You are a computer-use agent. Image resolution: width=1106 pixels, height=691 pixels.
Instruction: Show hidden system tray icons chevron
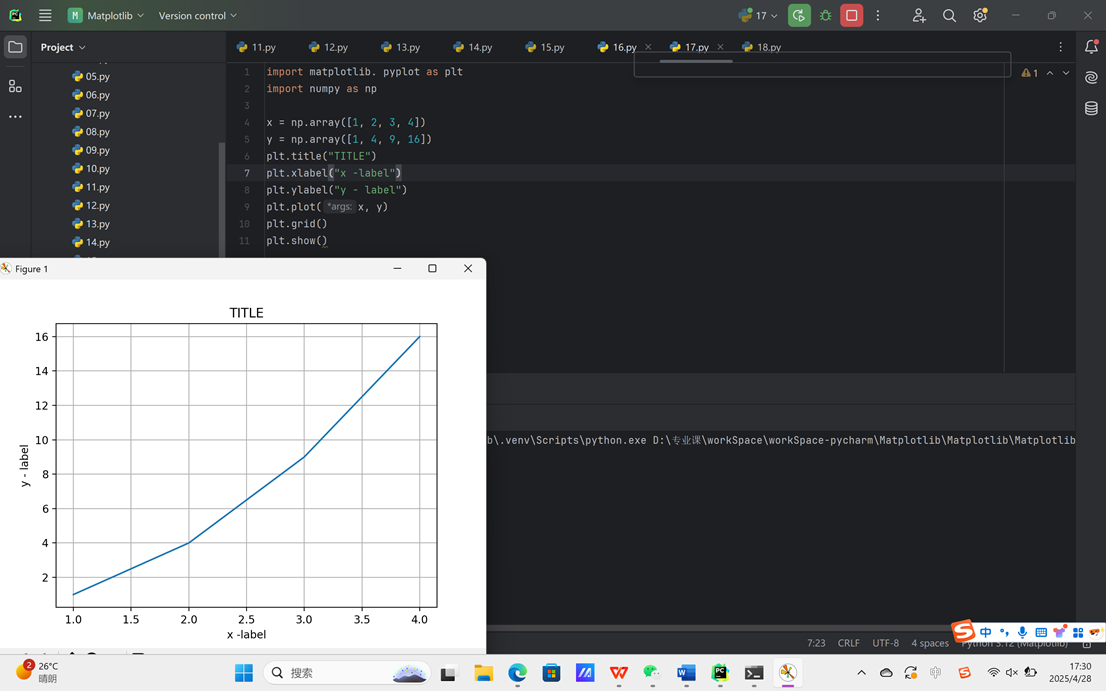(861, 673)
